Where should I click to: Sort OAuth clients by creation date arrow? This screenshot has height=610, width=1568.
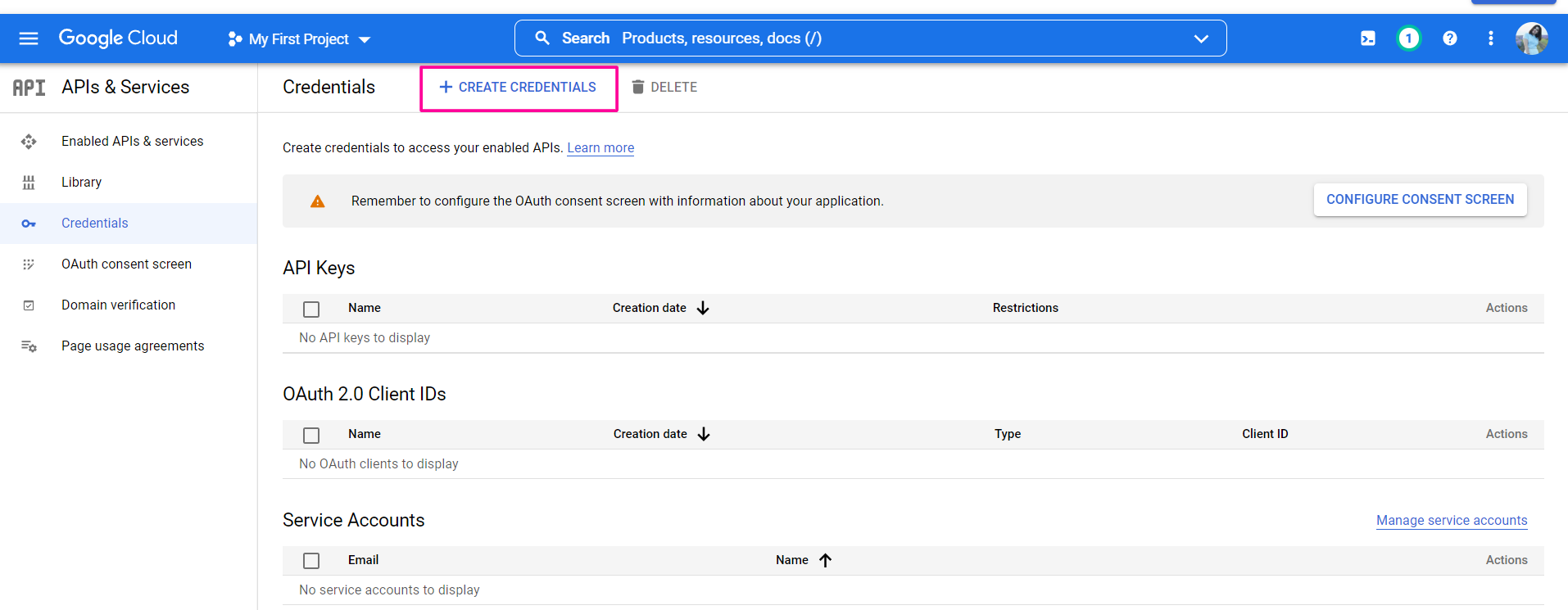(x=704, y=434)
